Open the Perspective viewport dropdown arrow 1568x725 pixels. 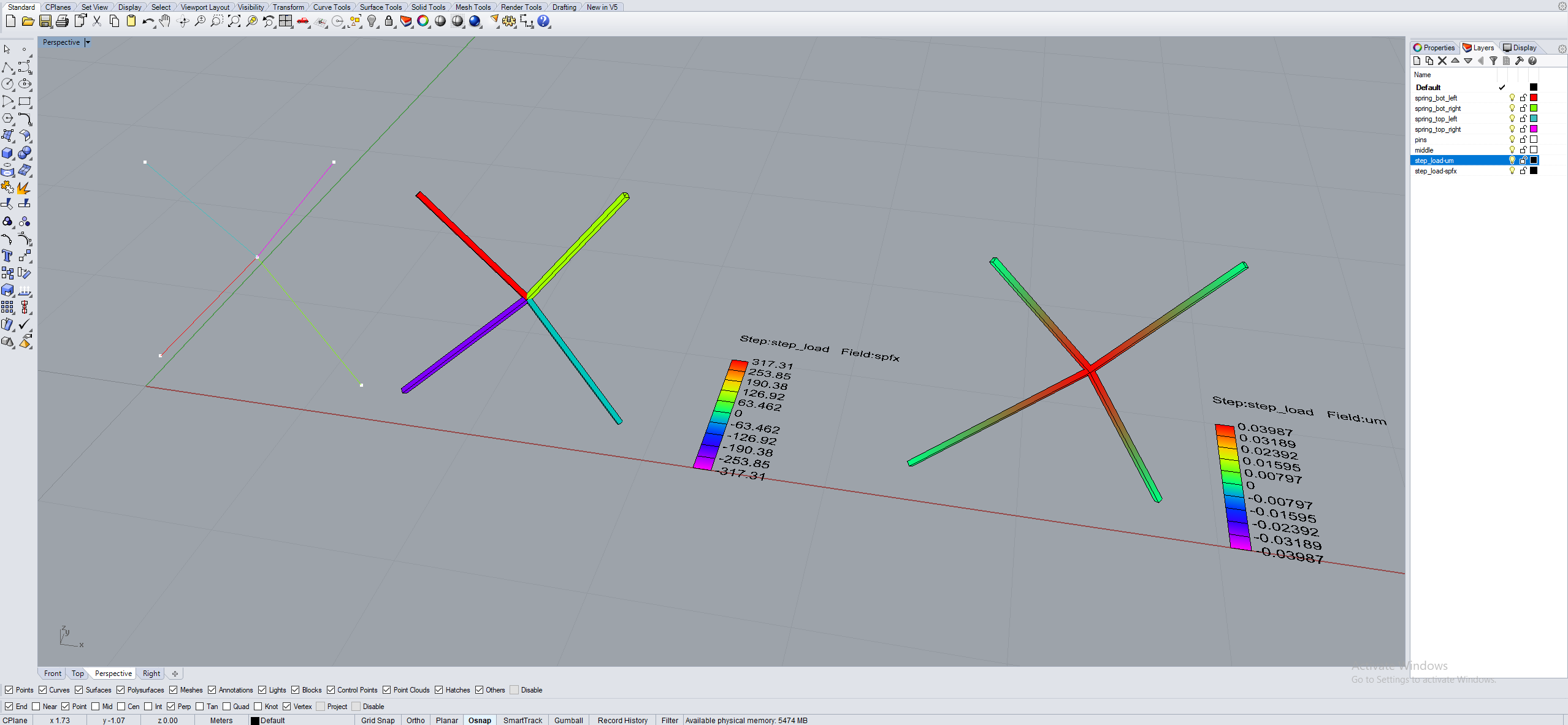[x=88, y=42]
